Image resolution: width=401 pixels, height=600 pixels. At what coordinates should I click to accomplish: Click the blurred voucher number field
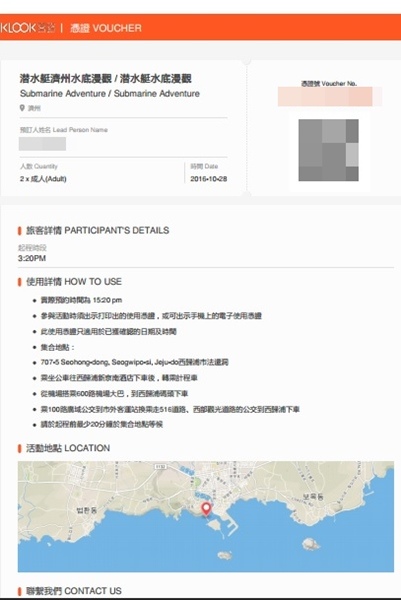[329, 96]
